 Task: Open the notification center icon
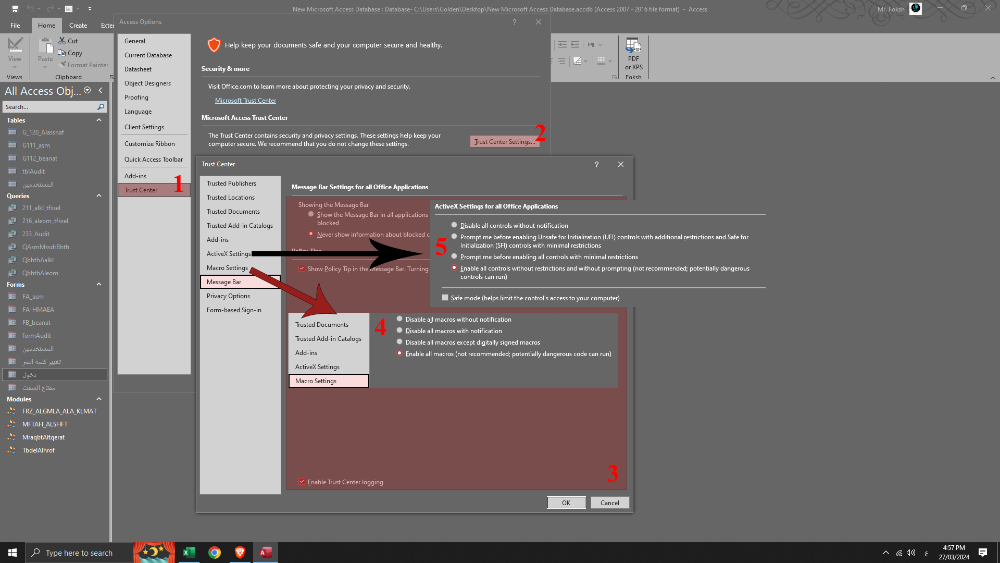pos(983,553)
